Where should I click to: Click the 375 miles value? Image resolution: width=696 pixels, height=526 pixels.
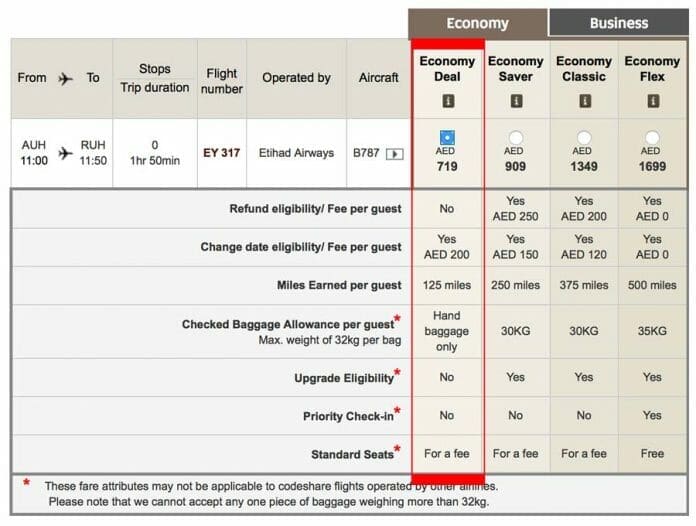coord(584,285)
